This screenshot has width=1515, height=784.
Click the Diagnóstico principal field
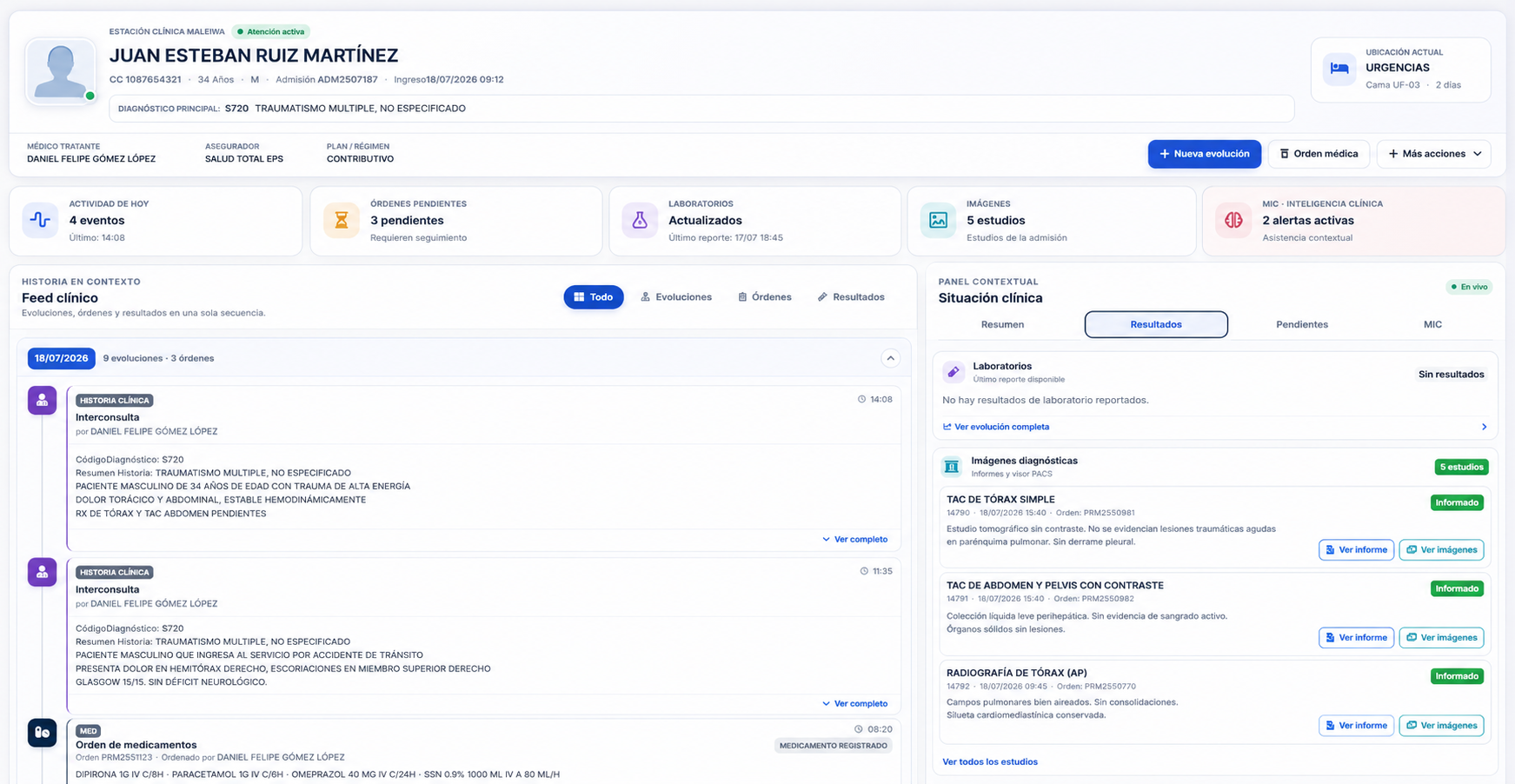701,109
